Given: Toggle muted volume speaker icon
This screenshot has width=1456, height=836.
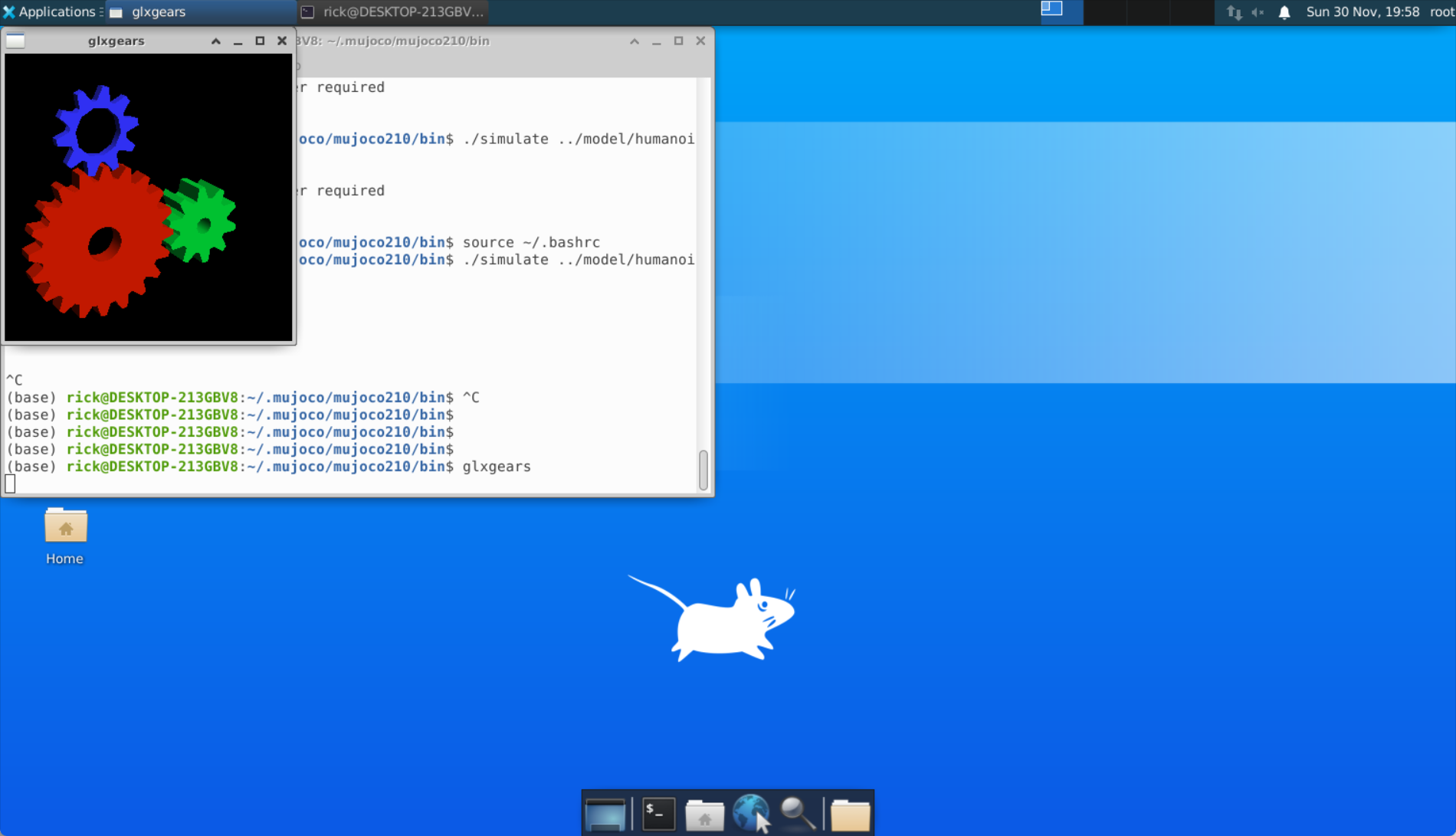Looking at the screenshot, I should (x=1258, y=12).
